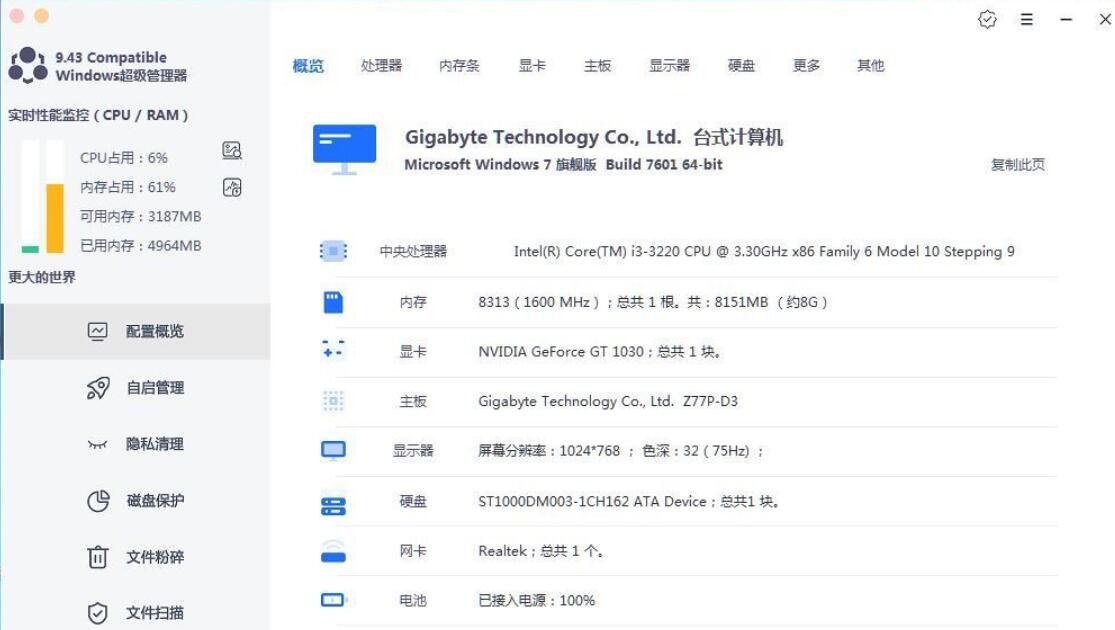The image size is (1115, 630).
Task: Open the 更多 tab
Action: tap(806, 66)
